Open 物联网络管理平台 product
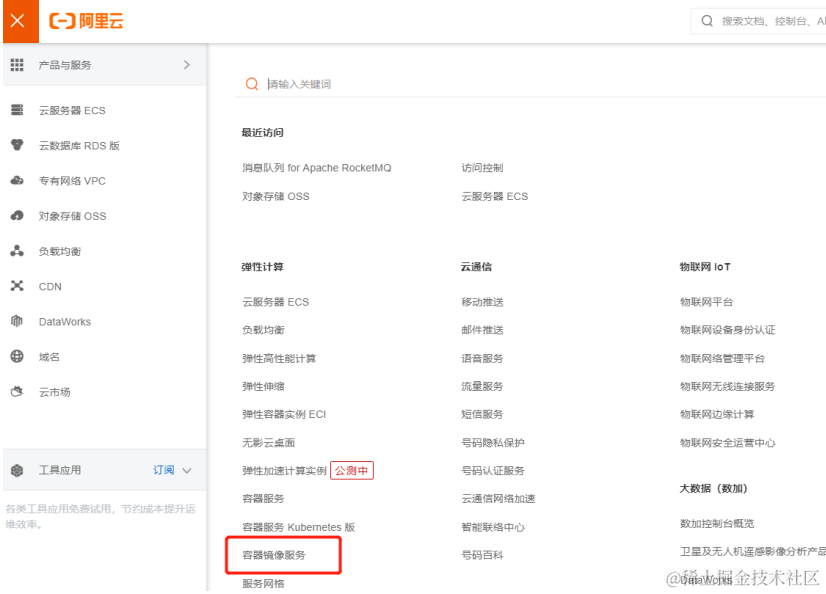 point(722,359)
